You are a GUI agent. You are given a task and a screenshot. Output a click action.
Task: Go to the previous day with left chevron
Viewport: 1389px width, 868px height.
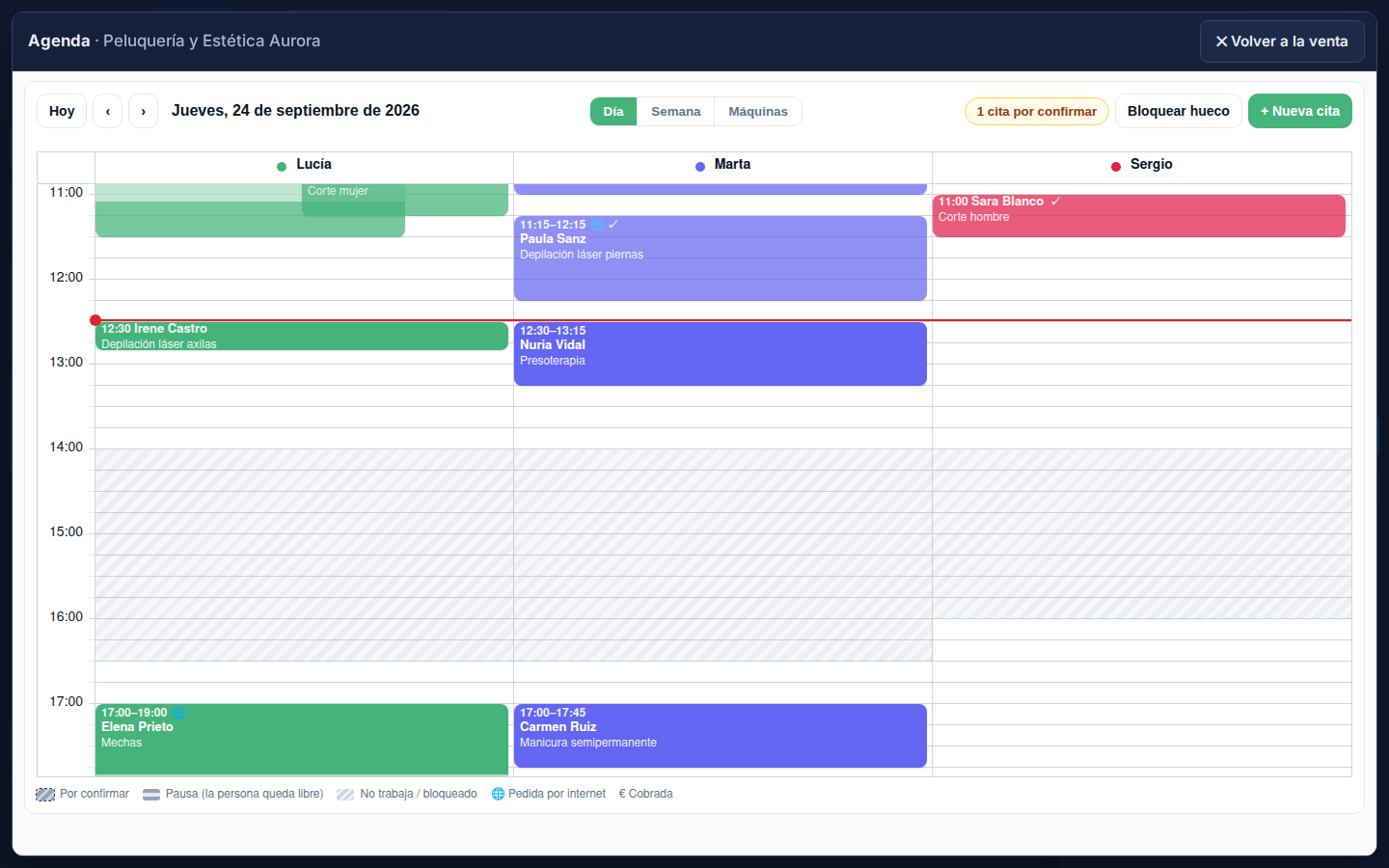[x=107, y=111]
